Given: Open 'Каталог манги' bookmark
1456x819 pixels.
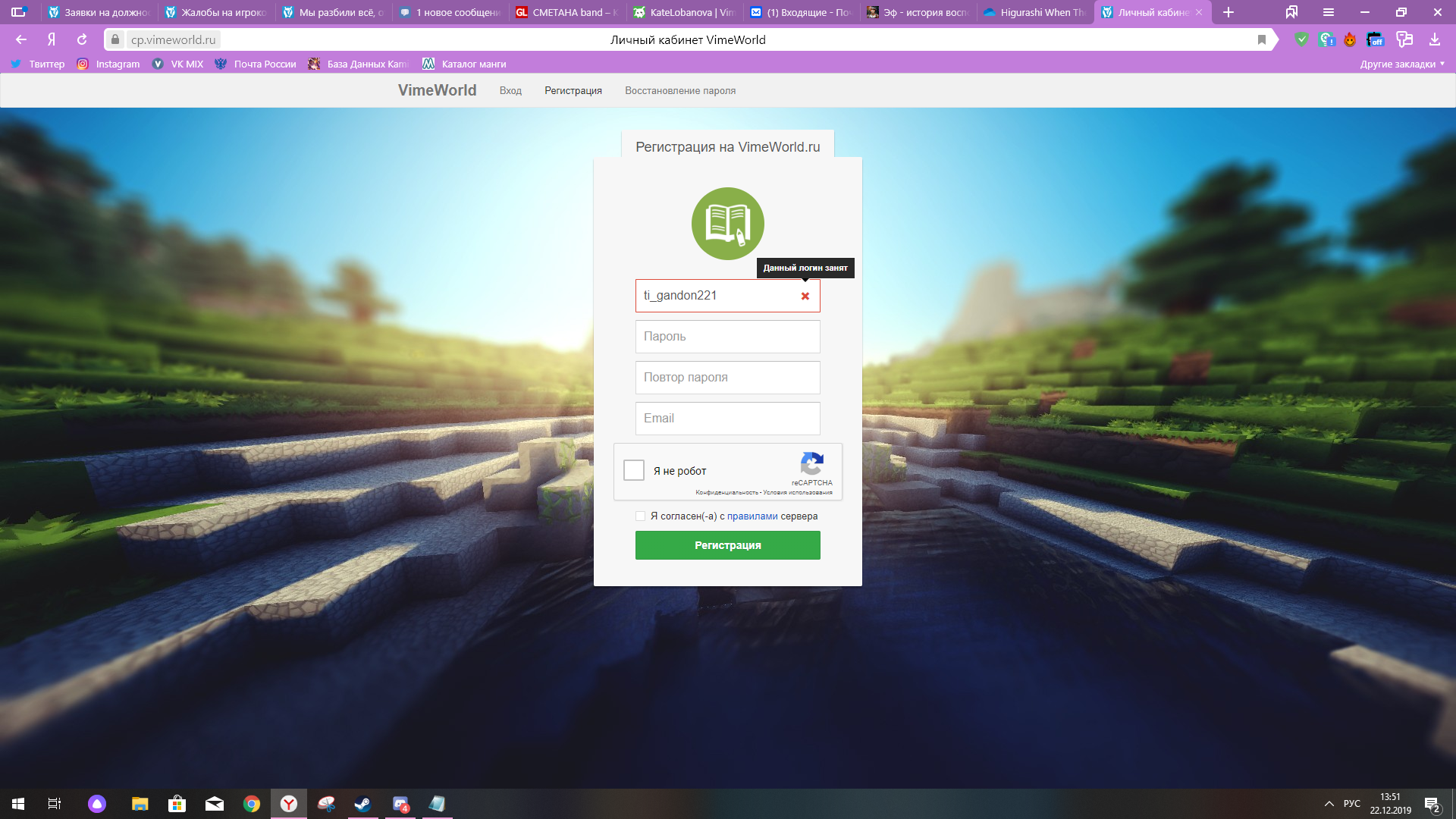Looking at the screenshot, I should tap(464, 64).
